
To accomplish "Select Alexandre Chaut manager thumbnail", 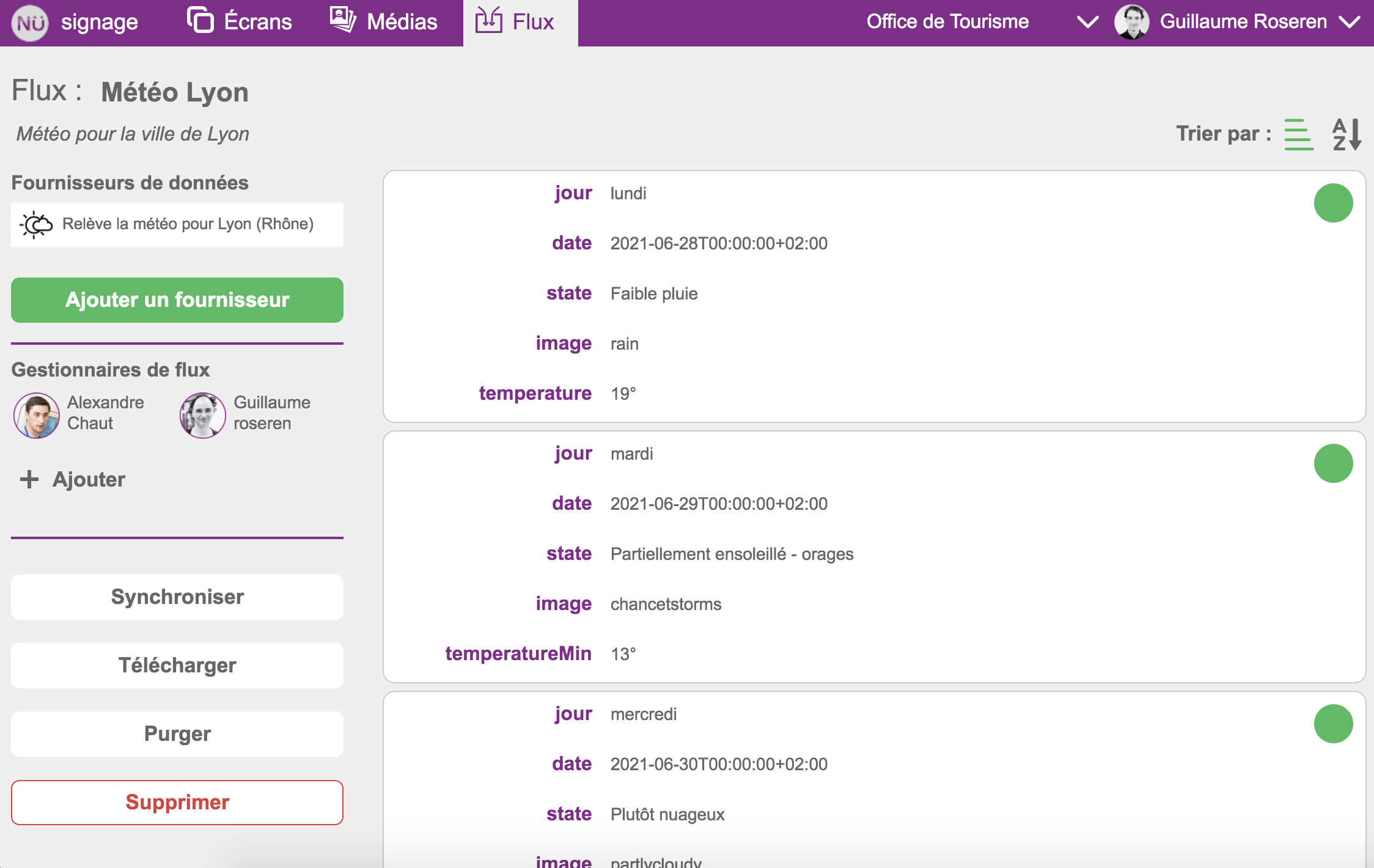I will pos(37,415).
